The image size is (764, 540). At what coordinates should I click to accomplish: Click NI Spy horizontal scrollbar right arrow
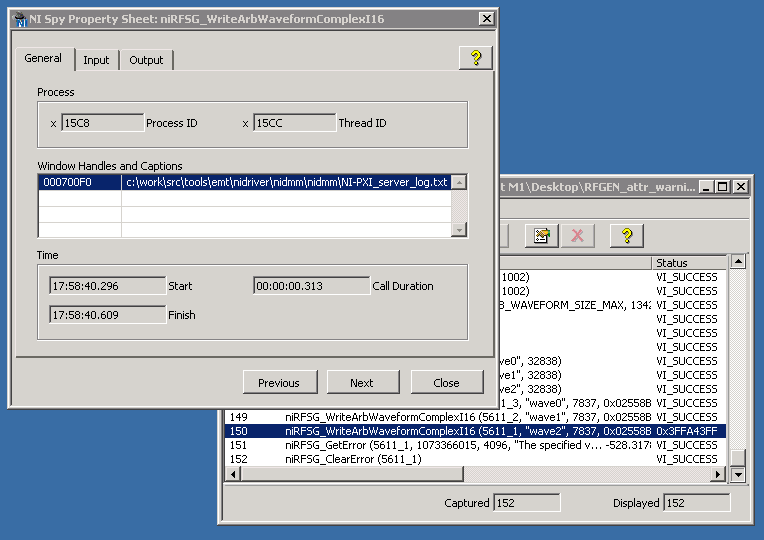[x=718, y=474]
